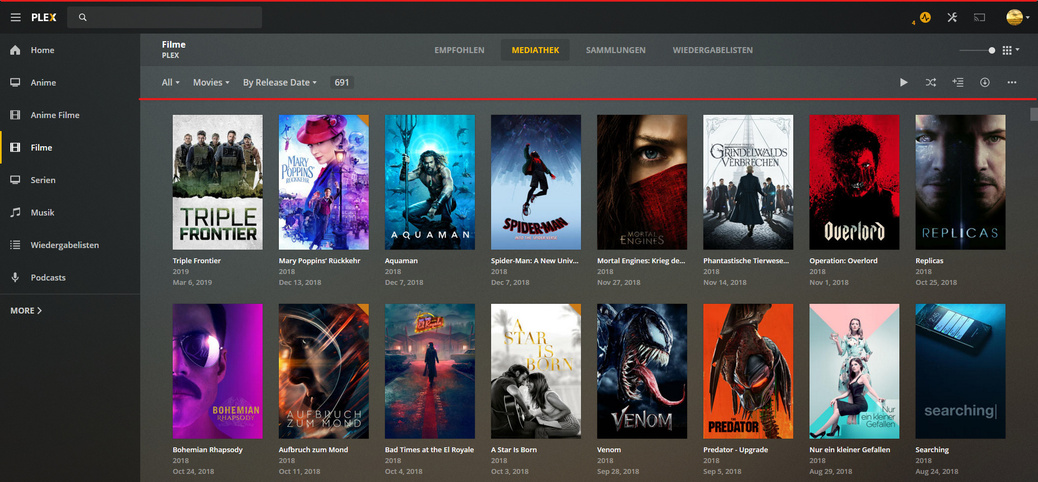Select Podcasts label in the sidebar
Viewport: 1038px width, 482px height.
(x=48, y=277)
